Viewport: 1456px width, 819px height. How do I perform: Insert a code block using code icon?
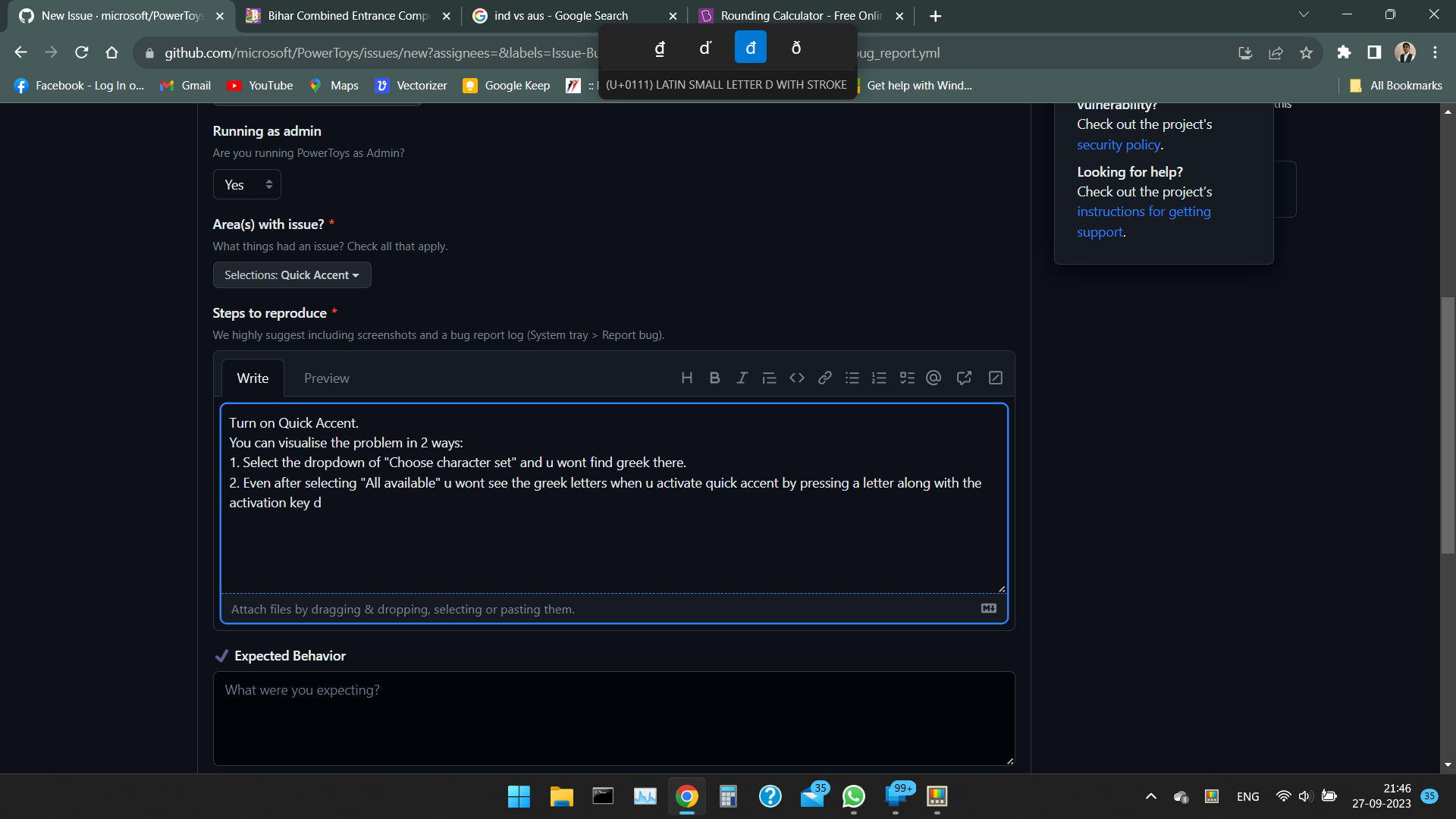pos(796,378)
